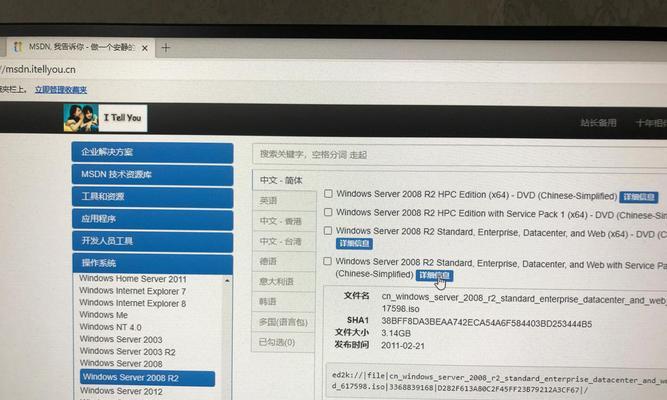Open a new browser tab

pyautogui.click(x=166, y=48)
